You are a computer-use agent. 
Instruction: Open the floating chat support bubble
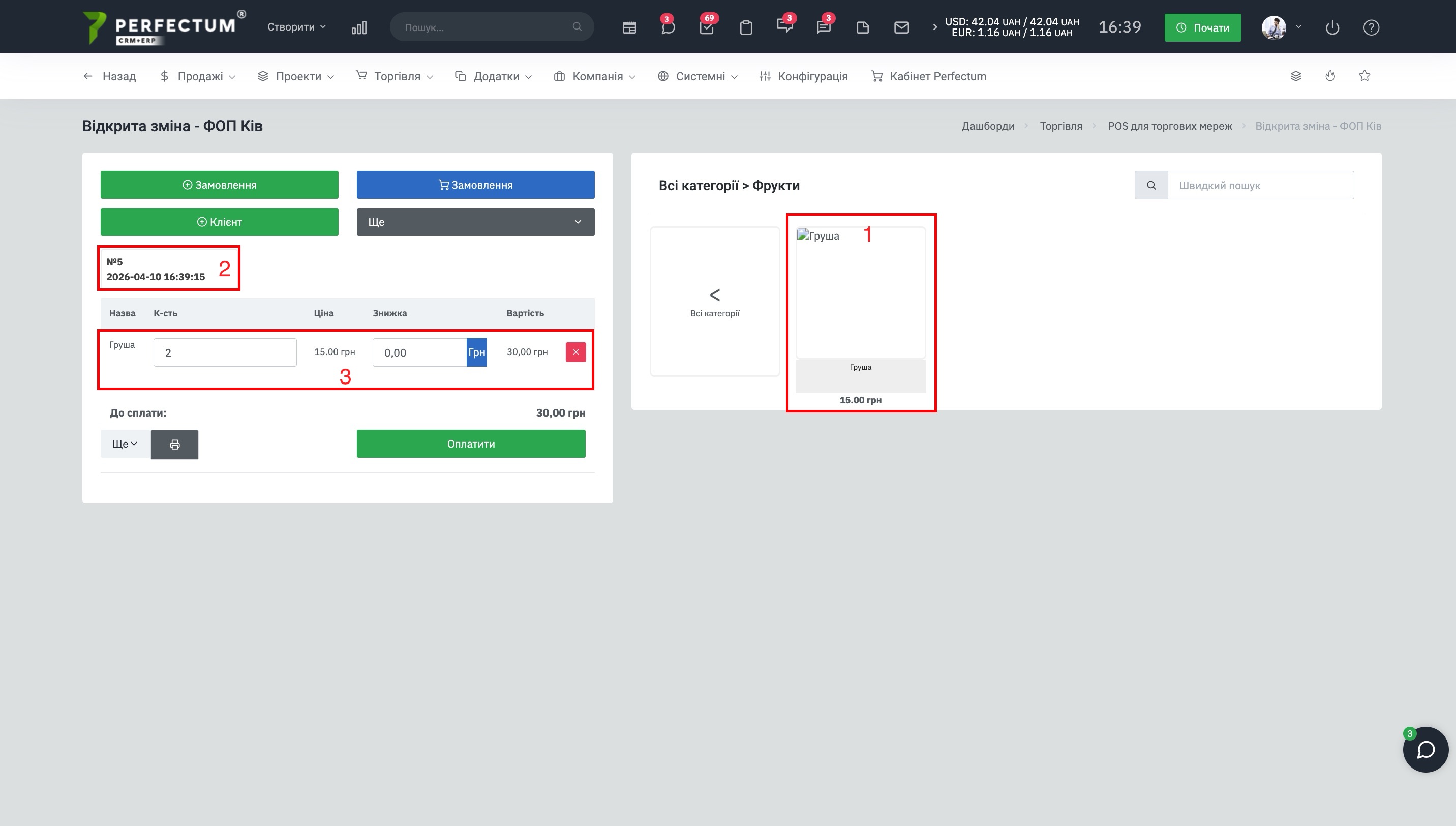point(1425,749)
